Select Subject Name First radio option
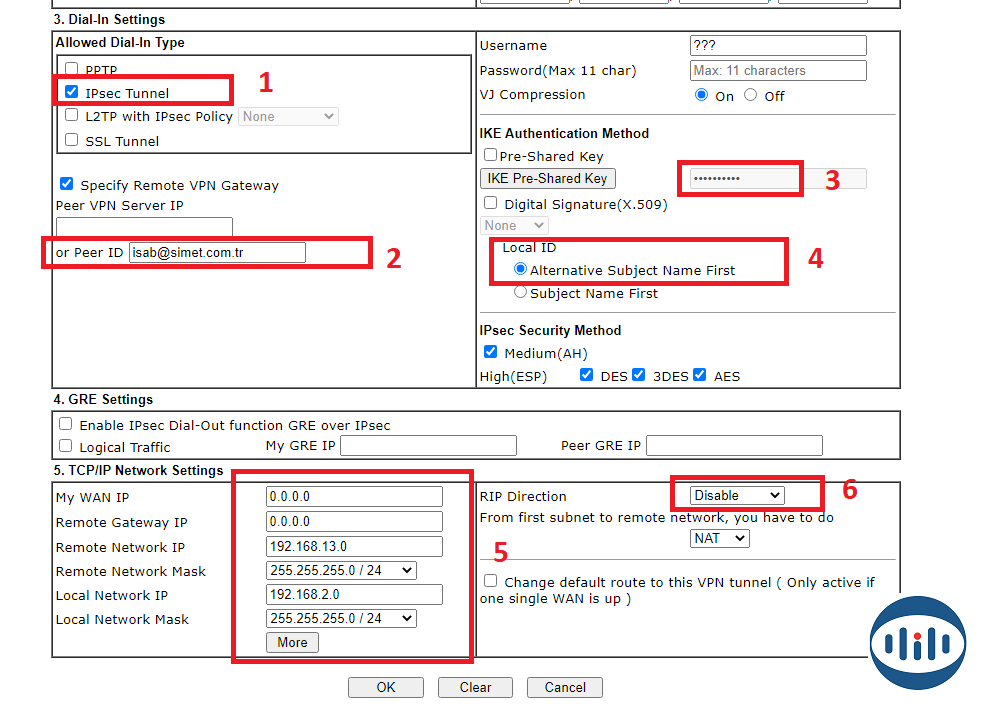Screen dimensions: 1006x710 click(520, 293)
